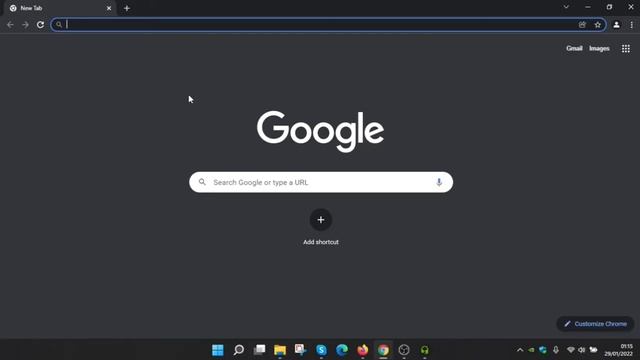Open the Gmail link
This screenshot has width=640, height=360.
tap(574, 49)
